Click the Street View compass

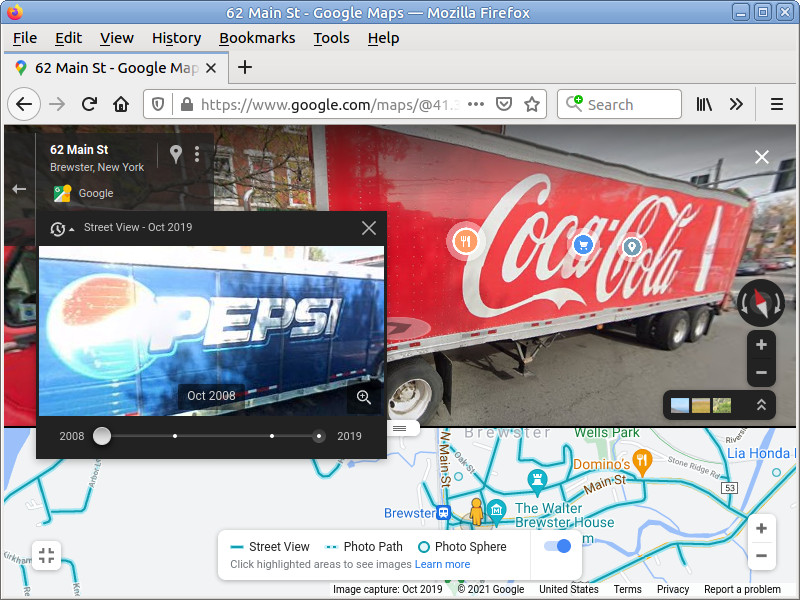click(761, 303)
